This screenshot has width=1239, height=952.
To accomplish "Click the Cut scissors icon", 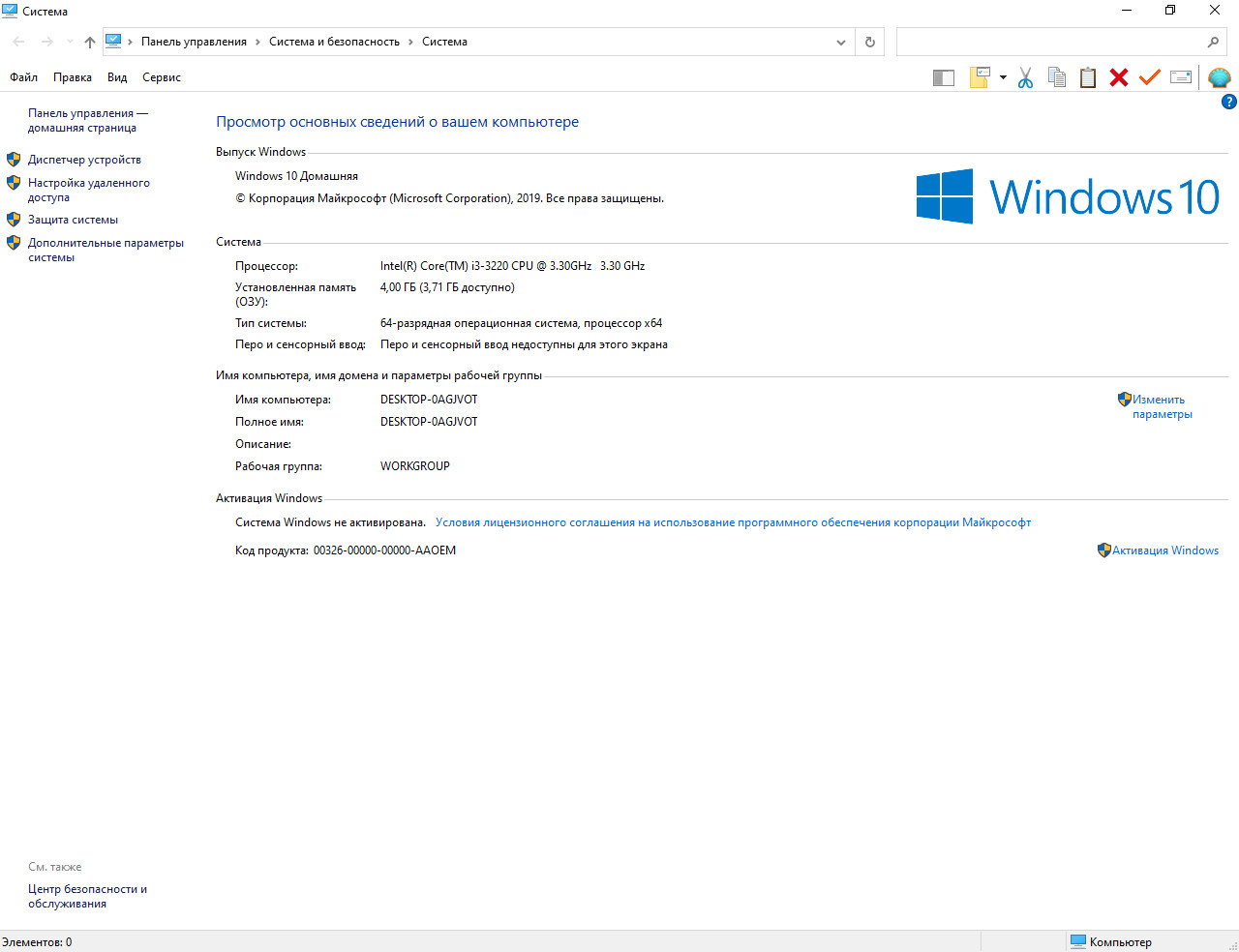I will click(x=1026, y=77).
